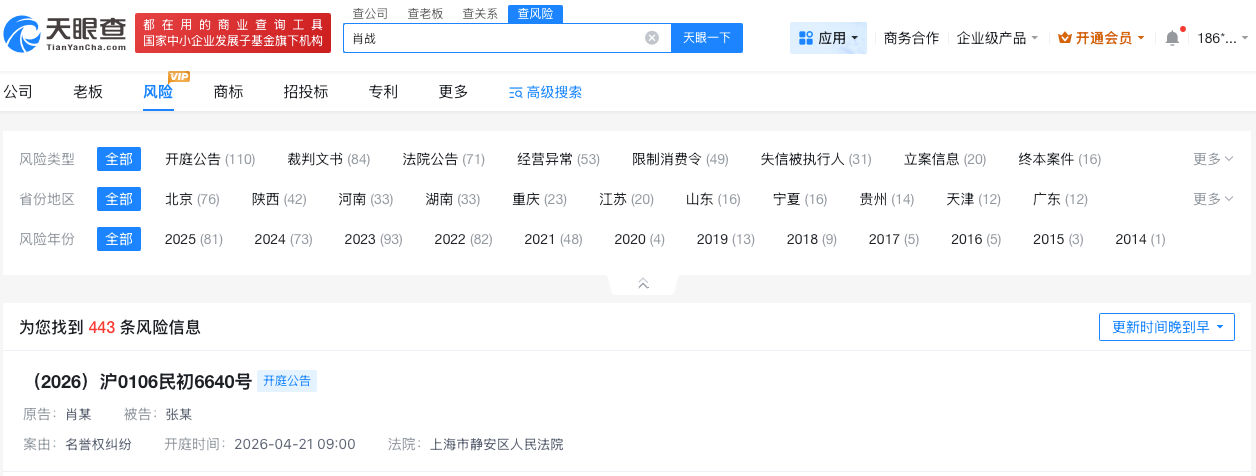Open the account menu 186*...

click(1223, 38)
